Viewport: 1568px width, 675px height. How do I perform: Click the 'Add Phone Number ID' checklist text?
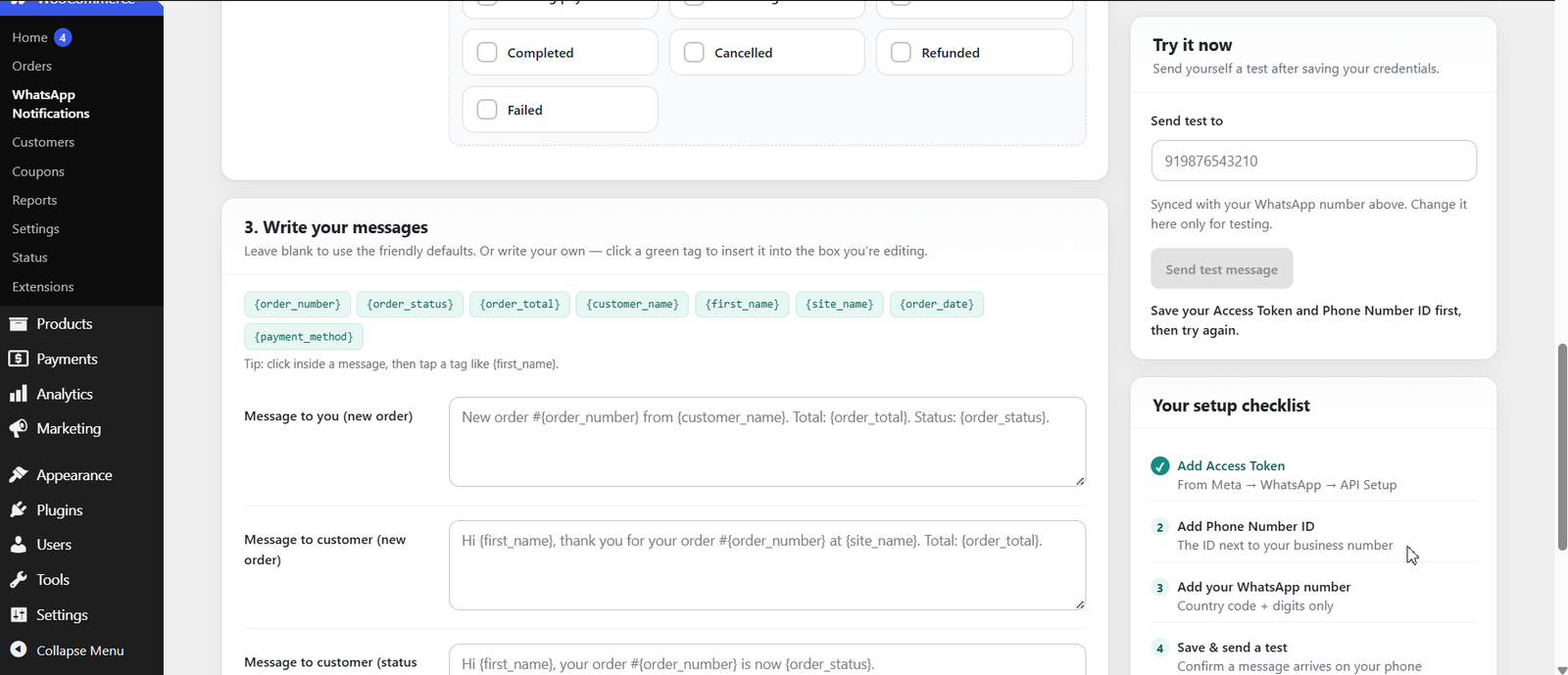1246,526
